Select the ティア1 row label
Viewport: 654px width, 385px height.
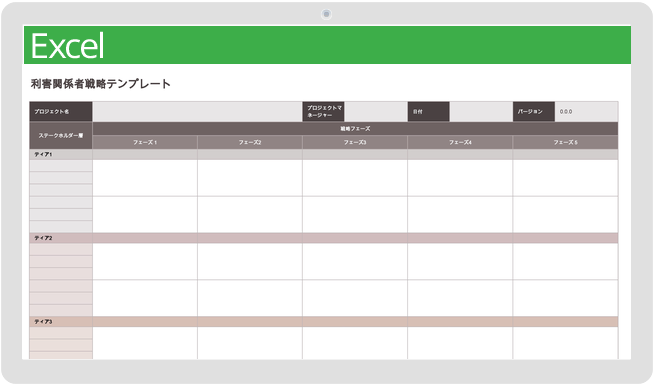tap(61, 154)
